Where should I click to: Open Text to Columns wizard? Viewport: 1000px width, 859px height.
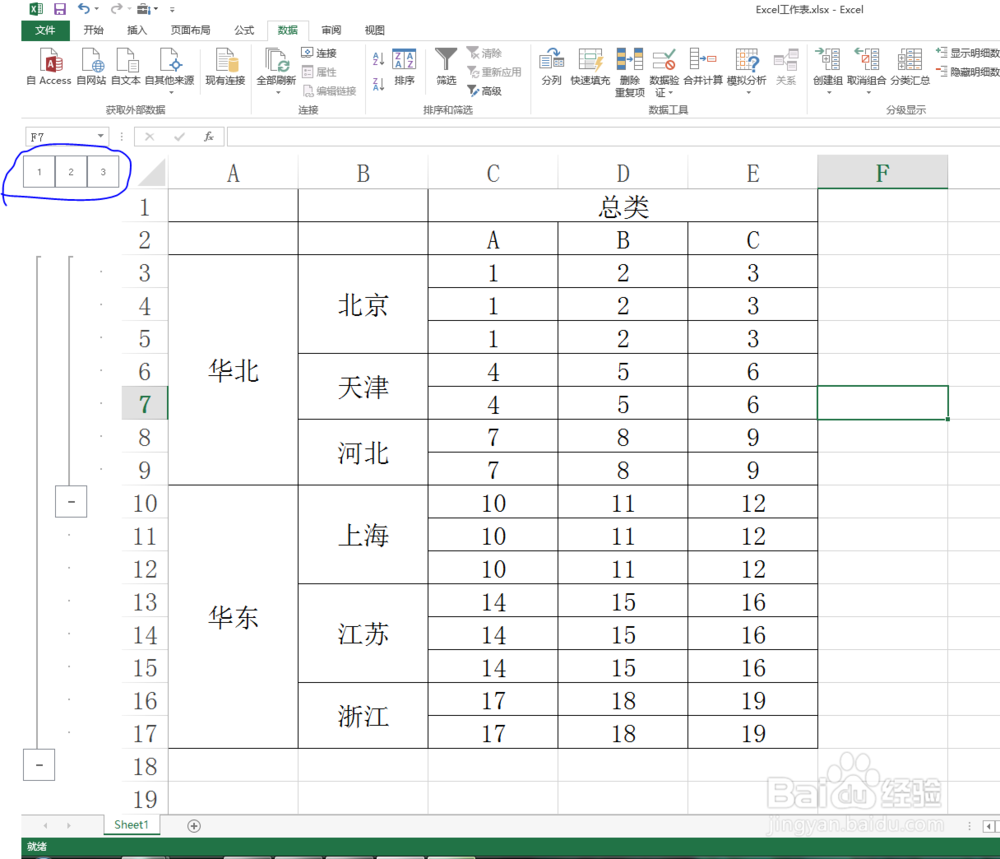552,67
